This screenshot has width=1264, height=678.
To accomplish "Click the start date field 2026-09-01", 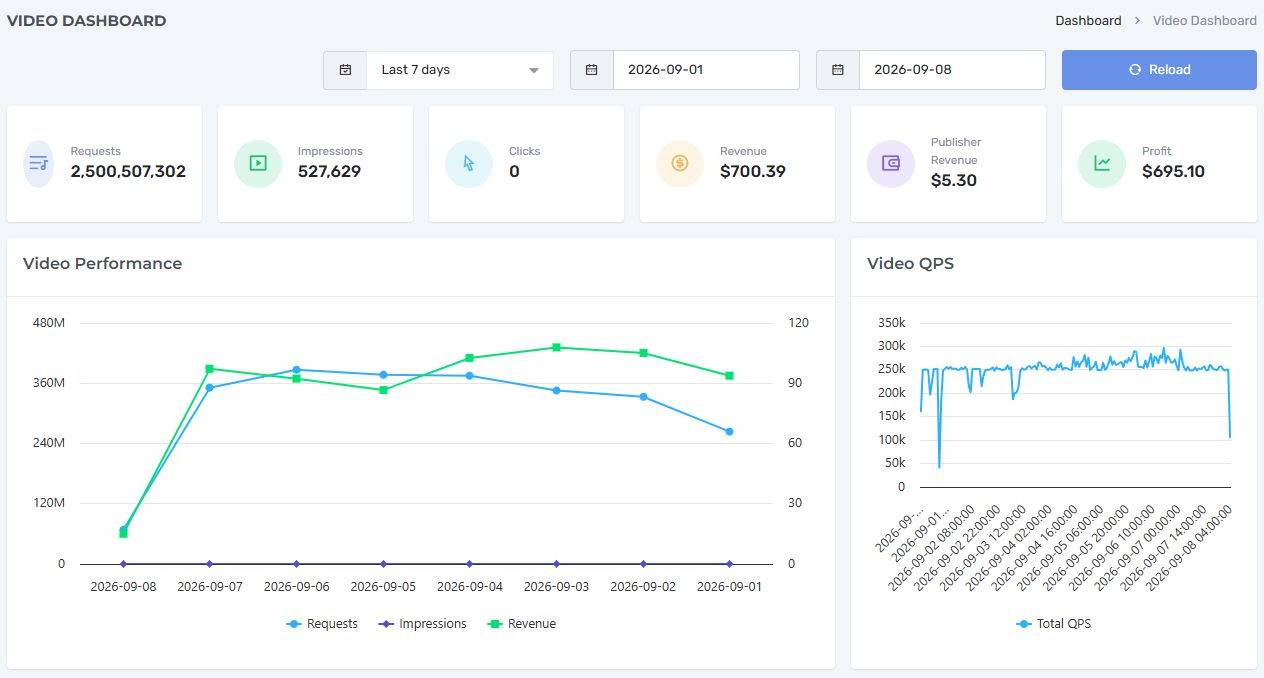I will click(x=706, y=70).
